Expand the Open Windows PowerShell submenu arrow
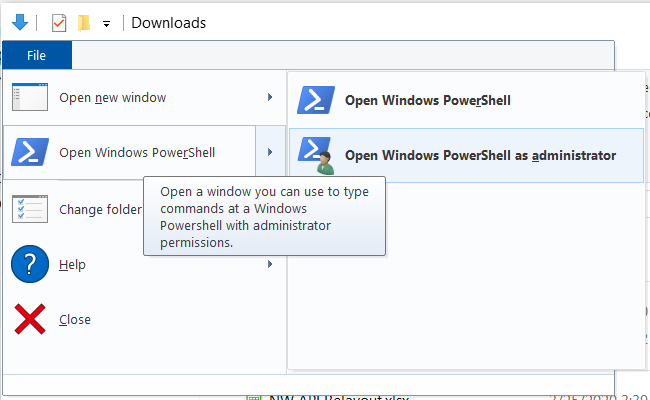The image size is (650, 400). 270,153
